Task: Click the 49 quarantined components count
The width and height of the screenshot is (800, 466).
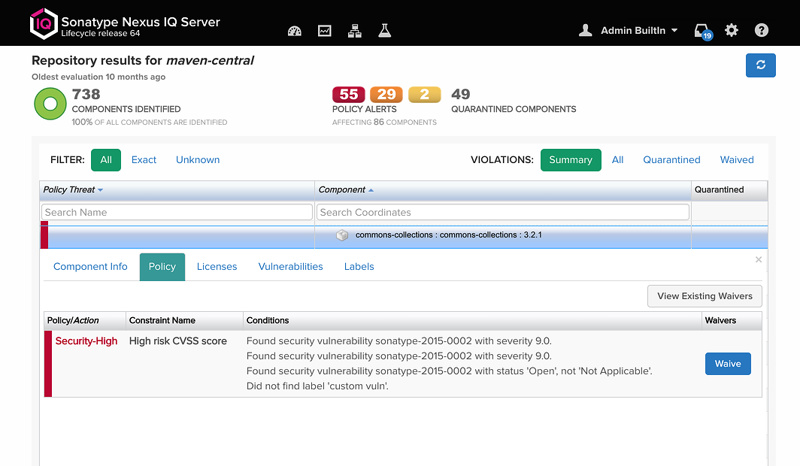Action: click(461, 94)
